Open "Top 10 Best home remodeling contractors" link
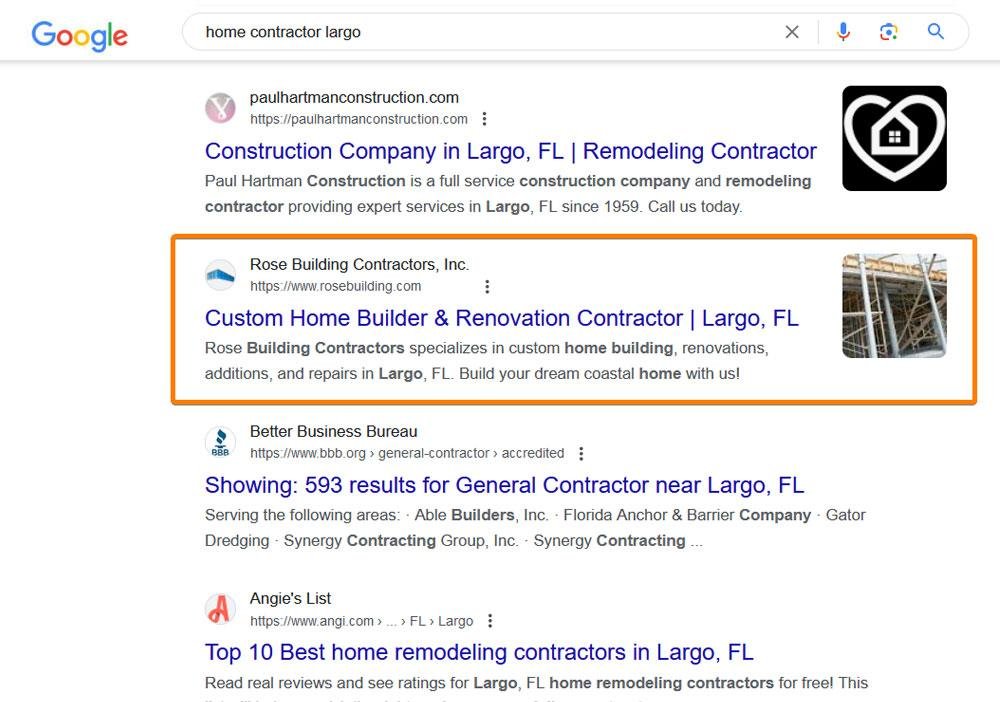This screenshot has width=1000, height=702. (x=479, y=652)
